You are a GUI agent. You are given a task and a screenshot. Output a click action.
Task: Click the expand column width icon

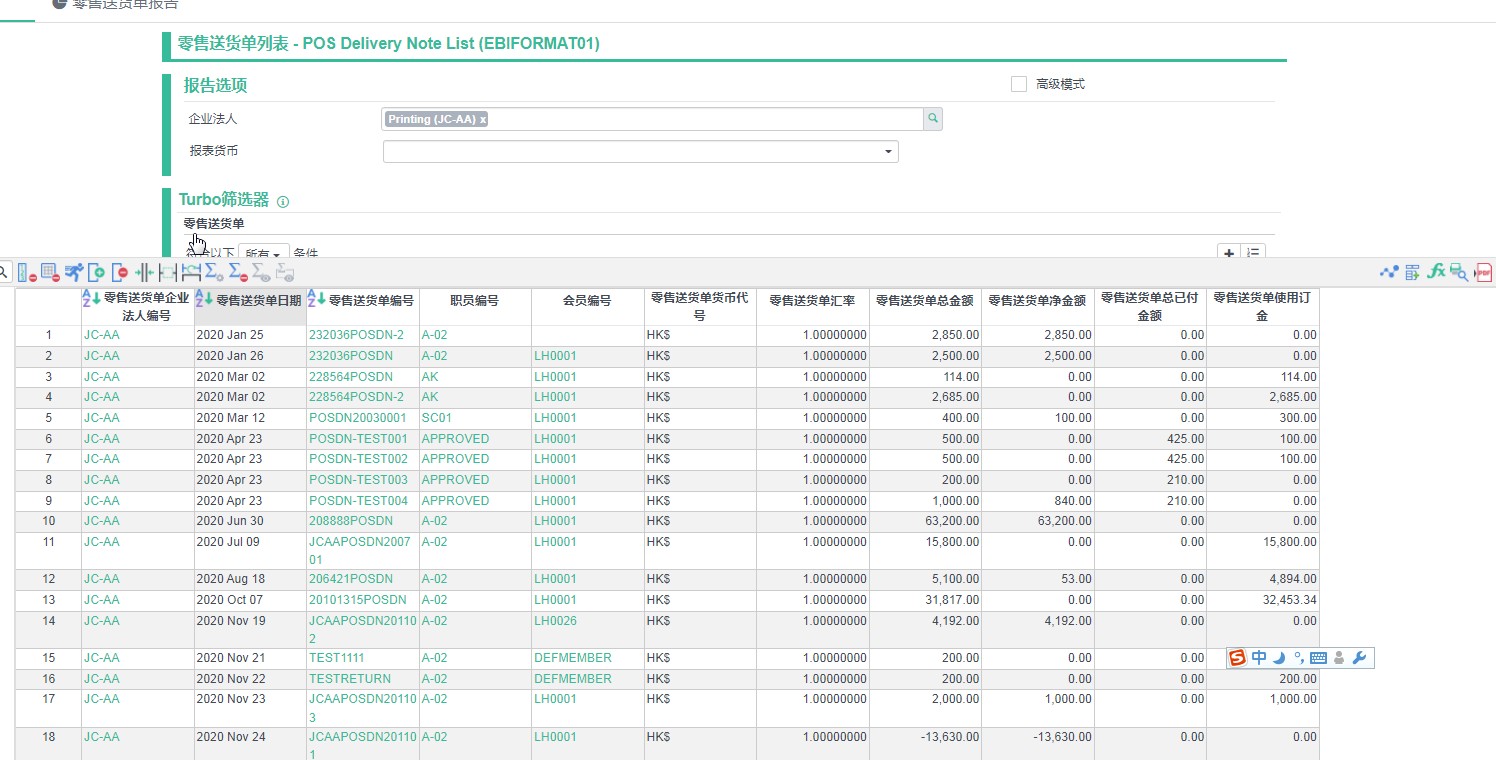(x=168, y=272)
